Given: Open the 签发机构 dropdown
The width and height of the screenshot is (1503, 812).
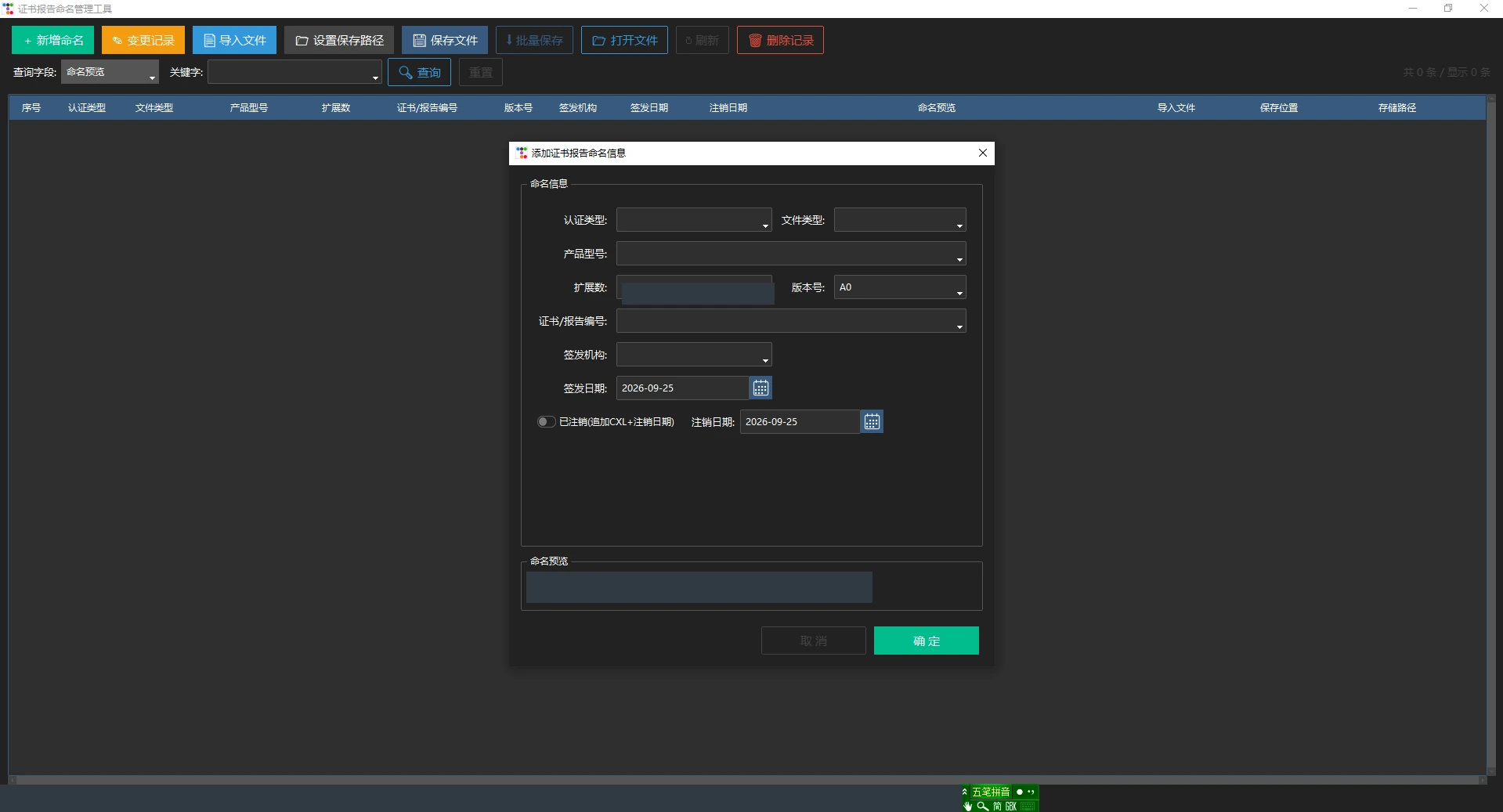Looking at the screenshot, I should coord(694,355).
